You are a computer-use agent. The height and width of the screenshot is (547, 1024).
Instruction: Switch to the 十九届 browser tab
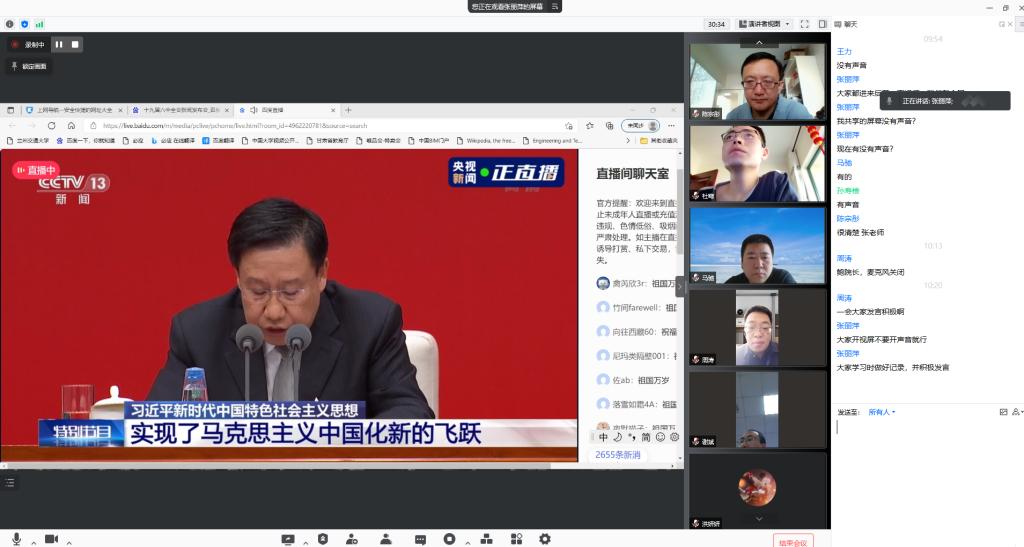(x=180, y=109)
